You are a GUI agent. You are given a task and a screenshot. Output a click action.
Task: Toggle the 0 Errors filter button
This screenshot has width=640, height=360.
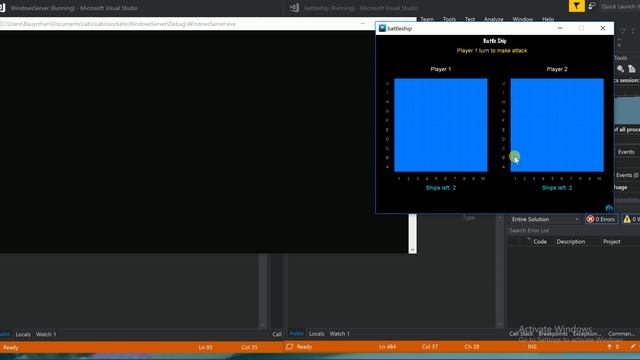click(x=601, y=219)
